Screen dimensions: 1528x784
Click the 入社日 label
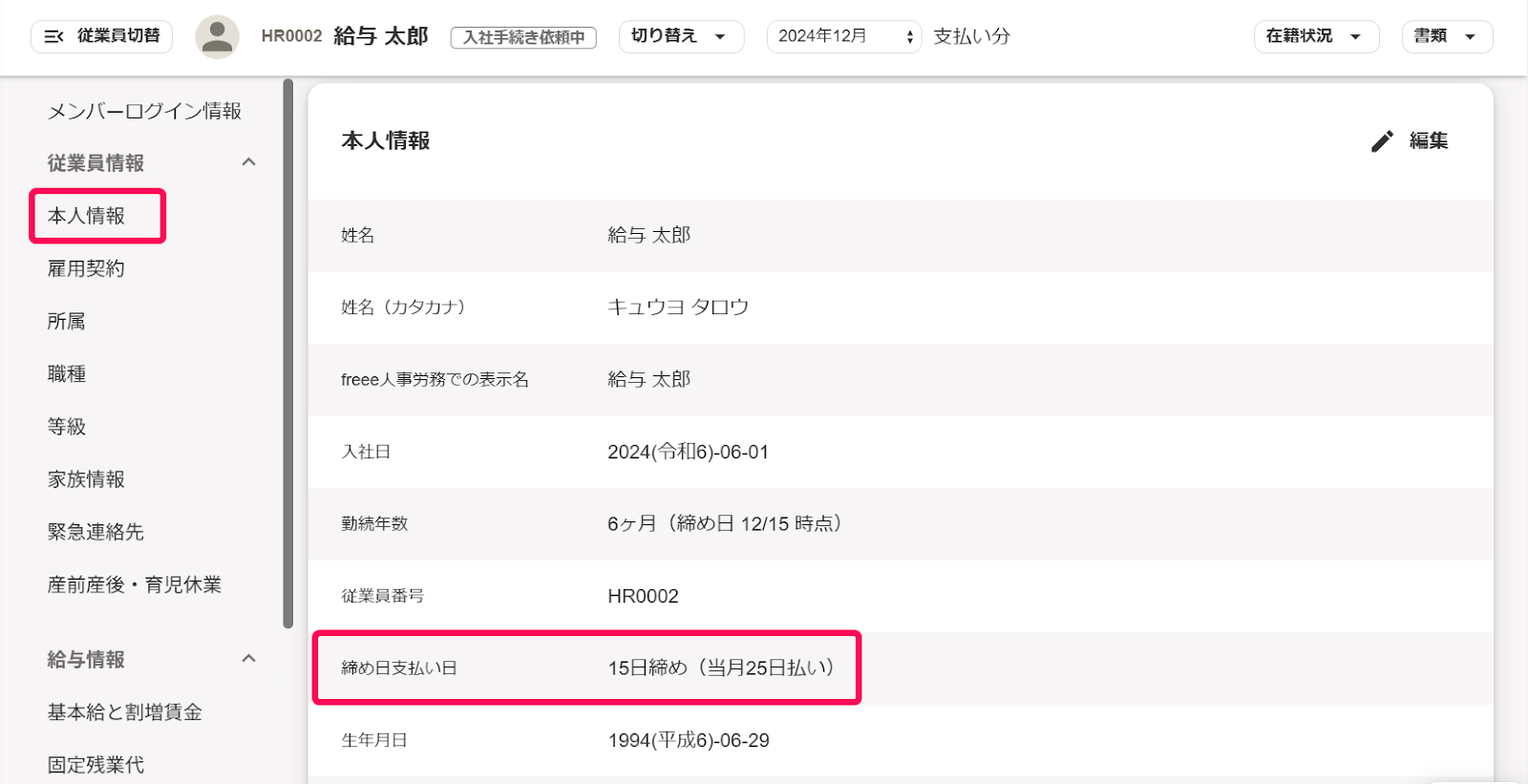366,452
